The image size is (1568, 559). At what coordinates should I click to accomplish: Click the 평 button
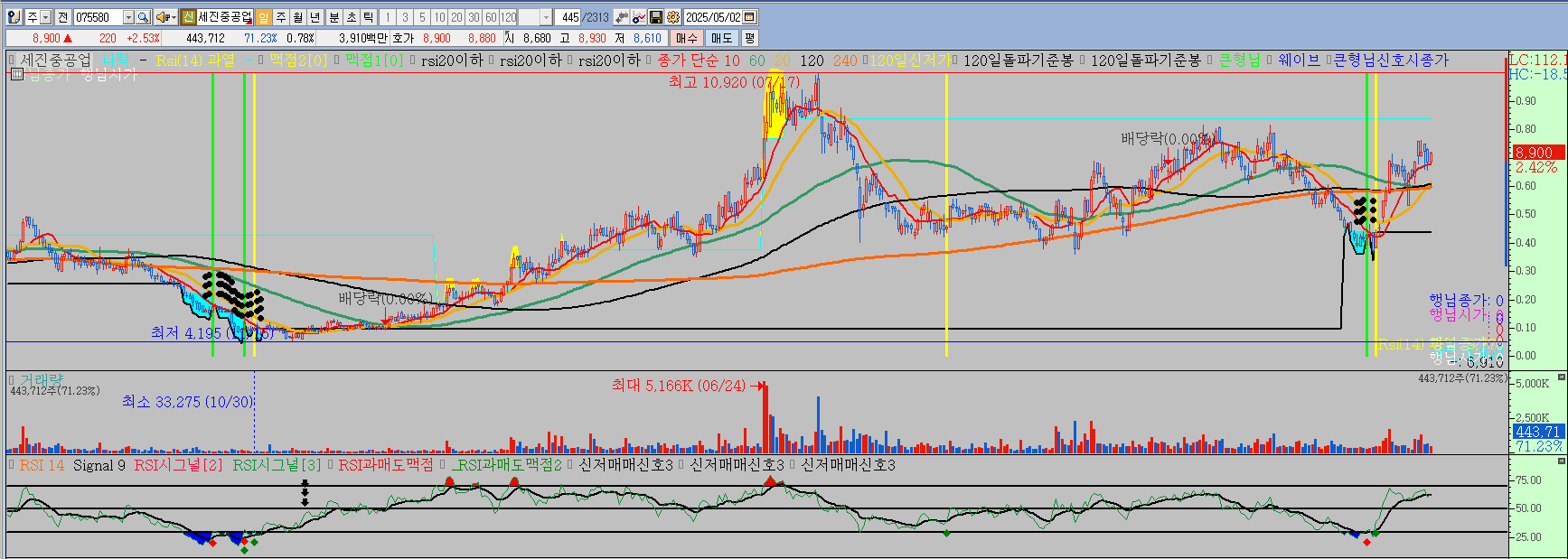pyautogui.click(x=749, y=38)
